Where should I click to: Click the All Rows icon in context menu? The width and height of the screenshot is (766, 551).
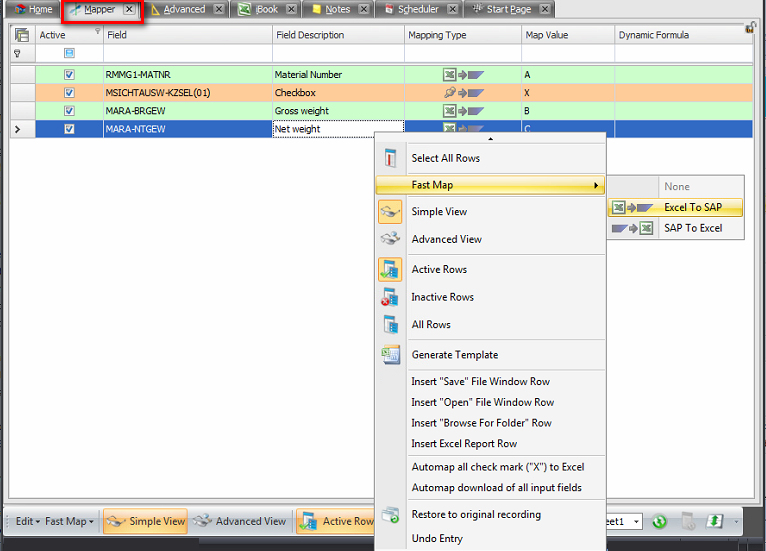(x=390, y=324)
